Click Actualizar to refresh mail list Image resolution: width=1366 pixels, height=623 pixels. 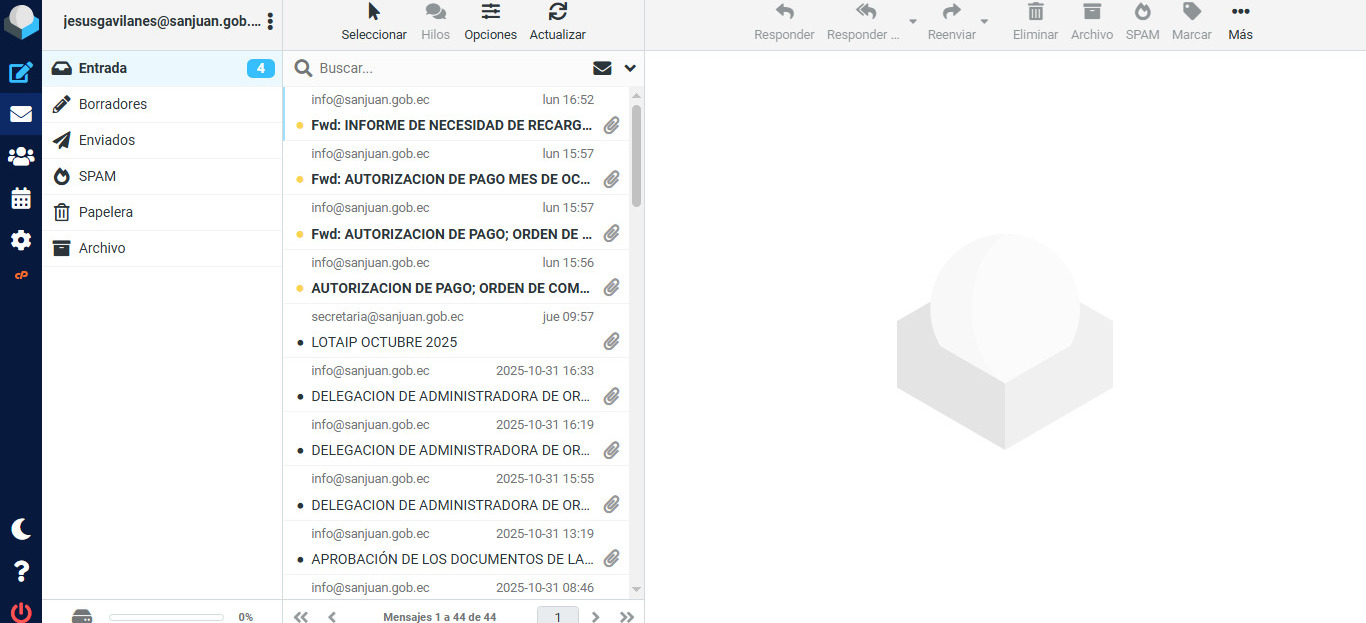[557, 22]
